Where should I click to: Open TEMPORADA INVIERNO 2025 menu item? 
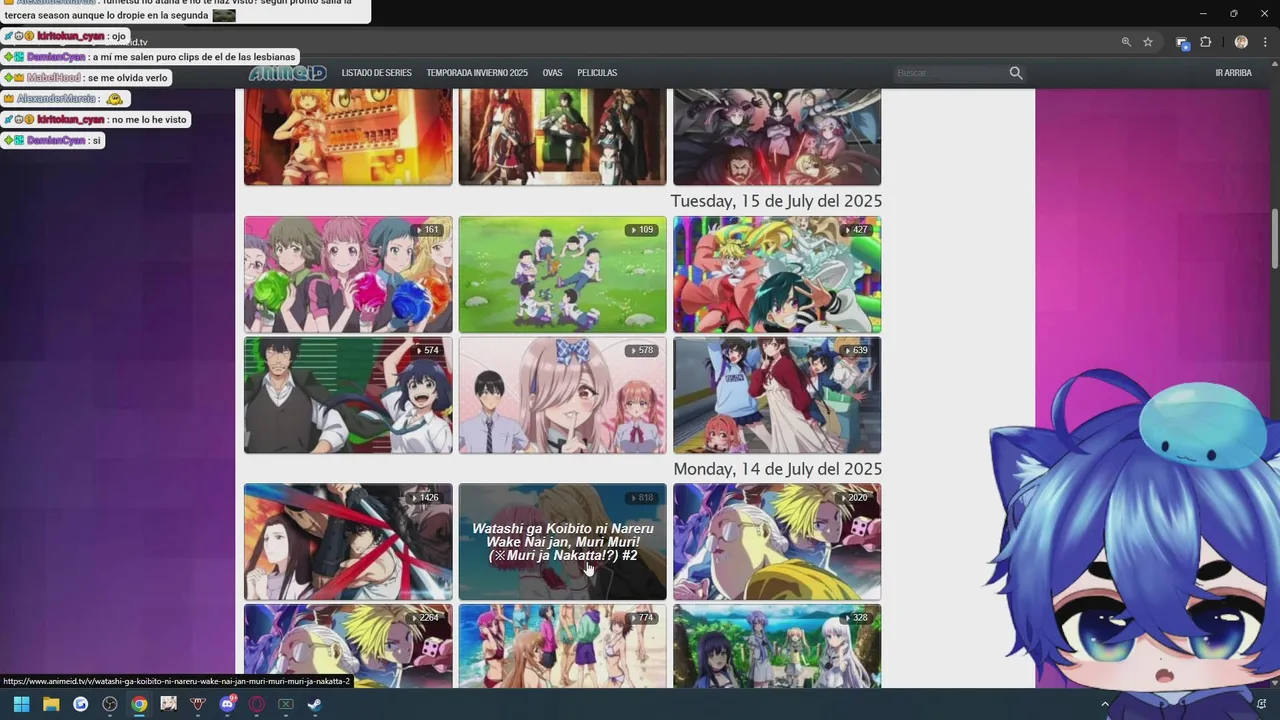point(477,73)
